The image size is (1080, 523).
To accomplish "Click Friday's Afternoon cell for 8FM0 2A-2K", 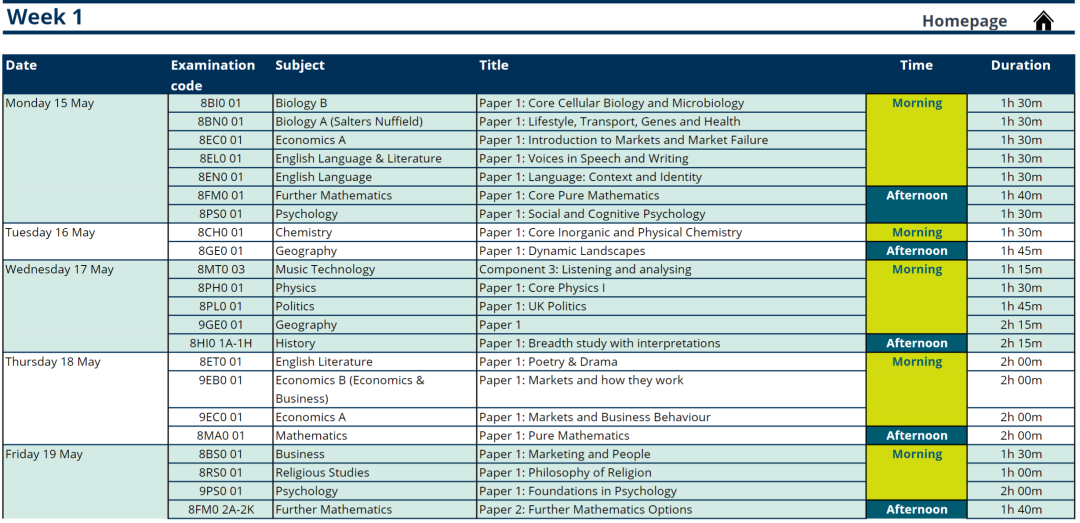I will [917, 510].
